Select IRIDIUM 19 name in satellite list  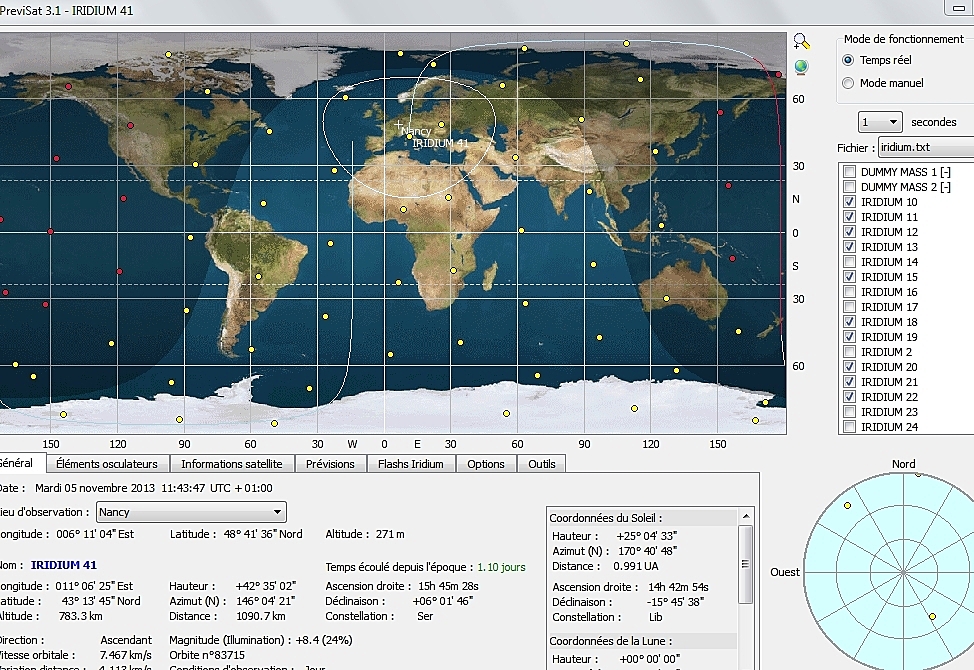[x=889, y=337]
